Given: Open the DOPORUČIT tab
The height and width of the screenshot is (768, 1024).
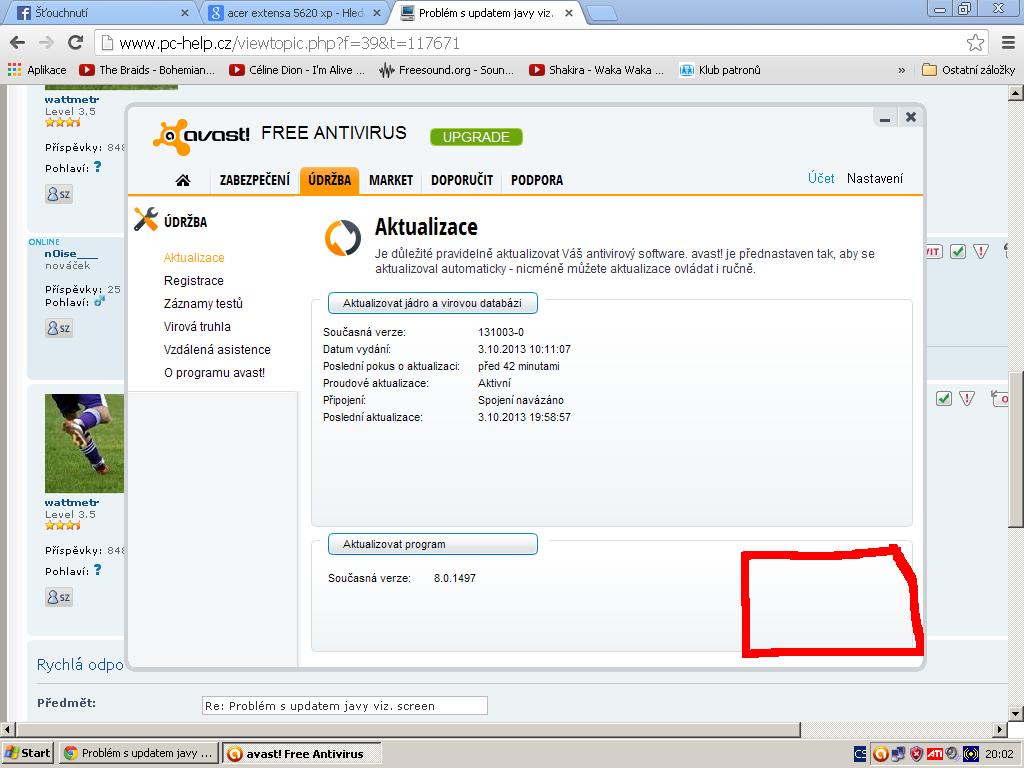Looking at the screenshot, I should tap(462, 180).
